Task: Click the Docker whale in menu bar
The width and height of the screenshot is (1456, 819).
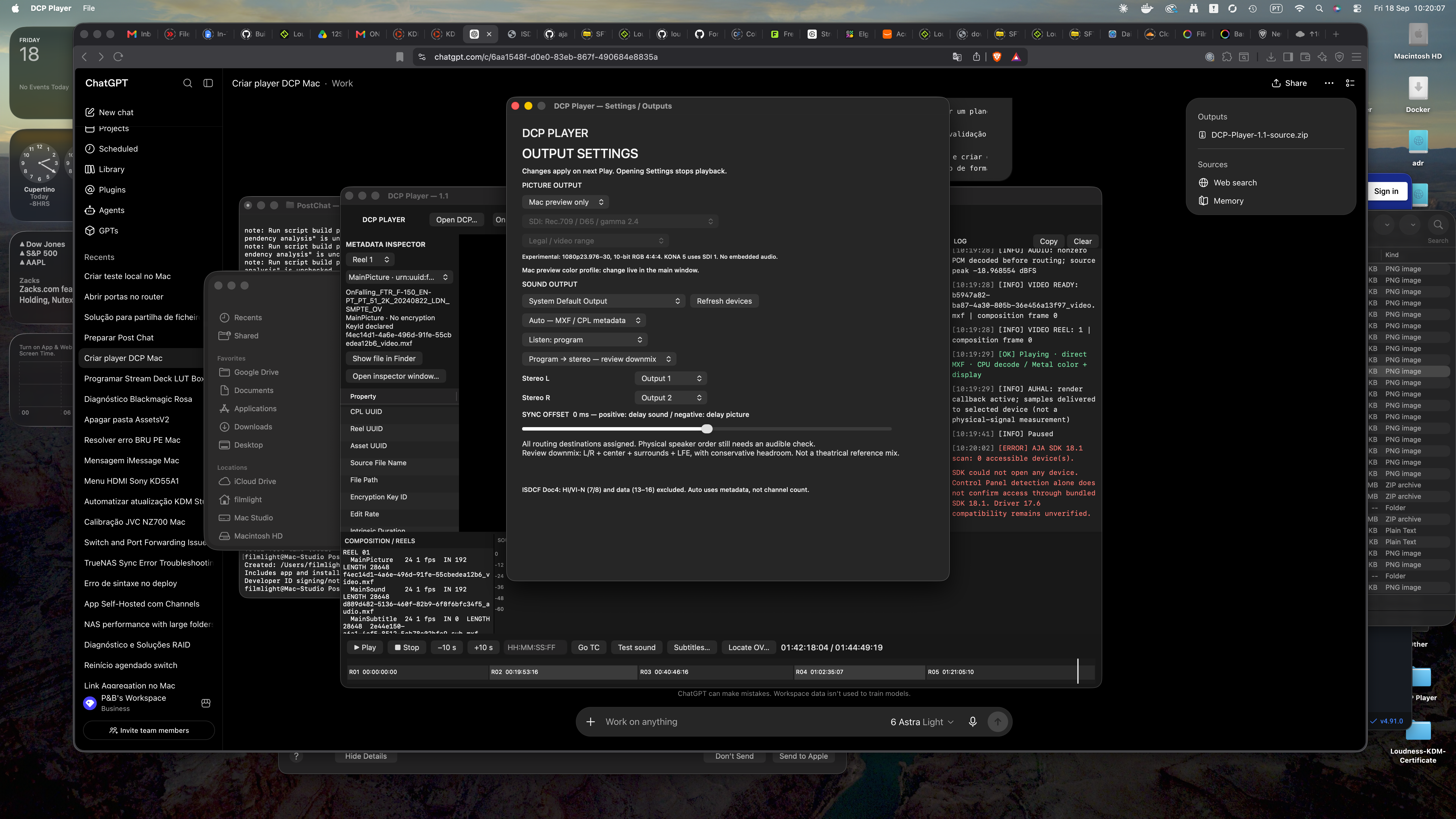Action: point(1147,8)
